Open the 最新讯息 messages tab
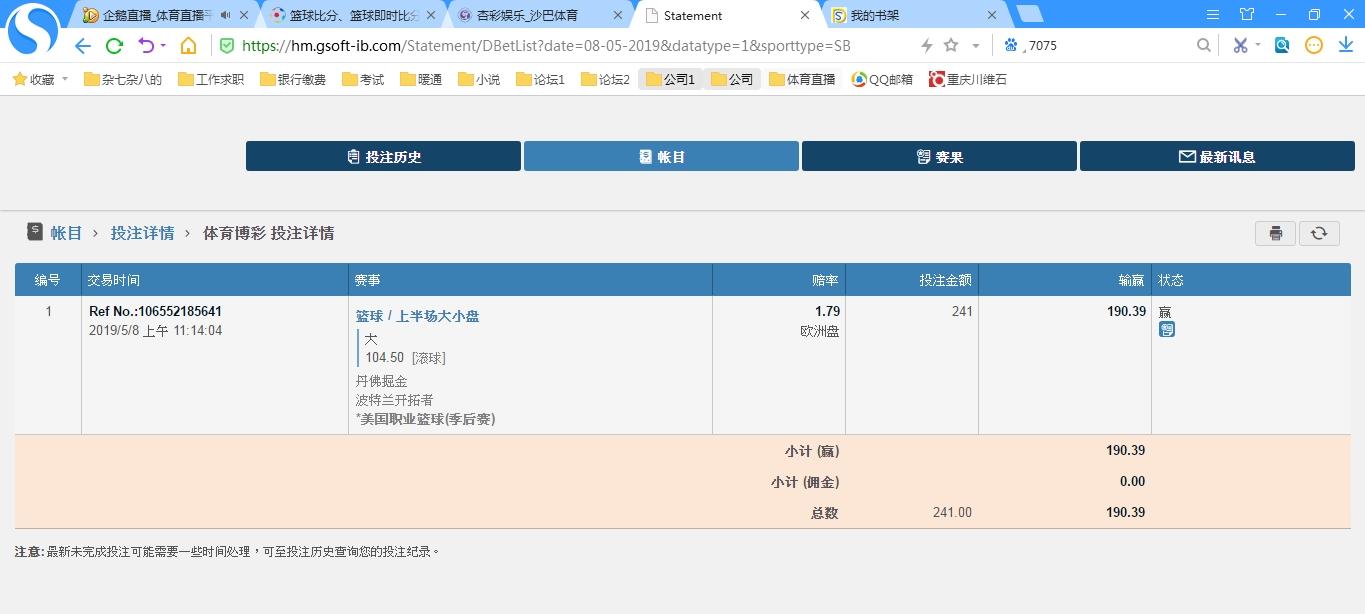 1217,156
